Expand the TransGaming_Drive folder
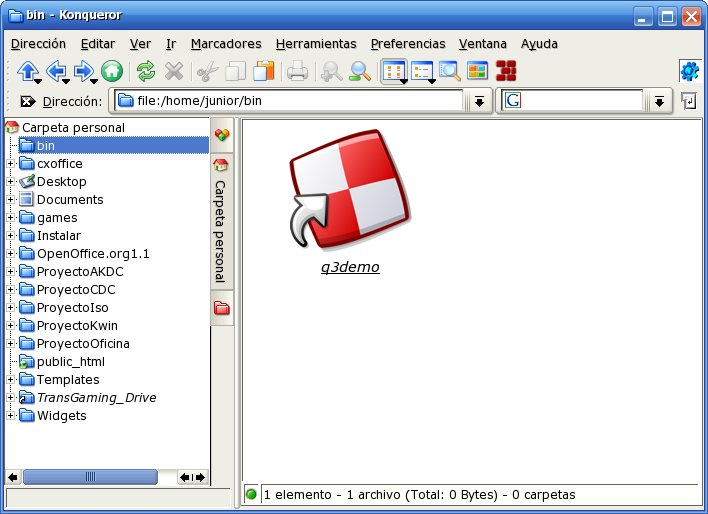 [x=10, y=398]
